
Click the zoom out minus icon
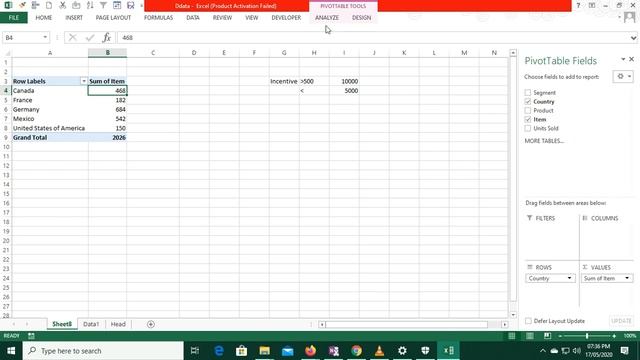560,336
